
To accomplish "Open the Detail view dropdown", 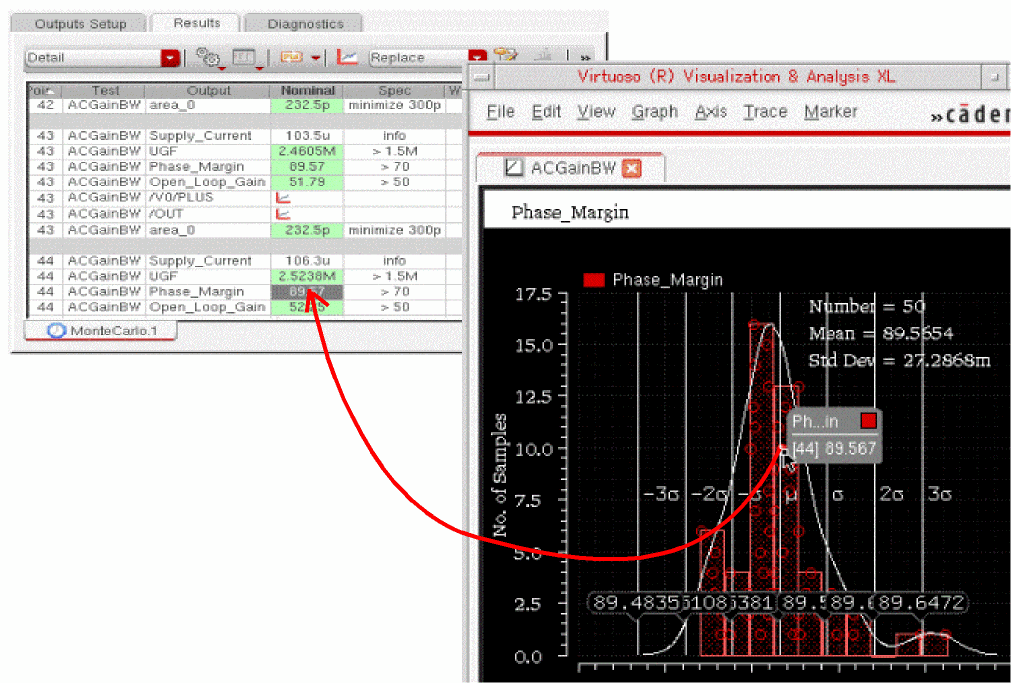I will pos(170,58).
